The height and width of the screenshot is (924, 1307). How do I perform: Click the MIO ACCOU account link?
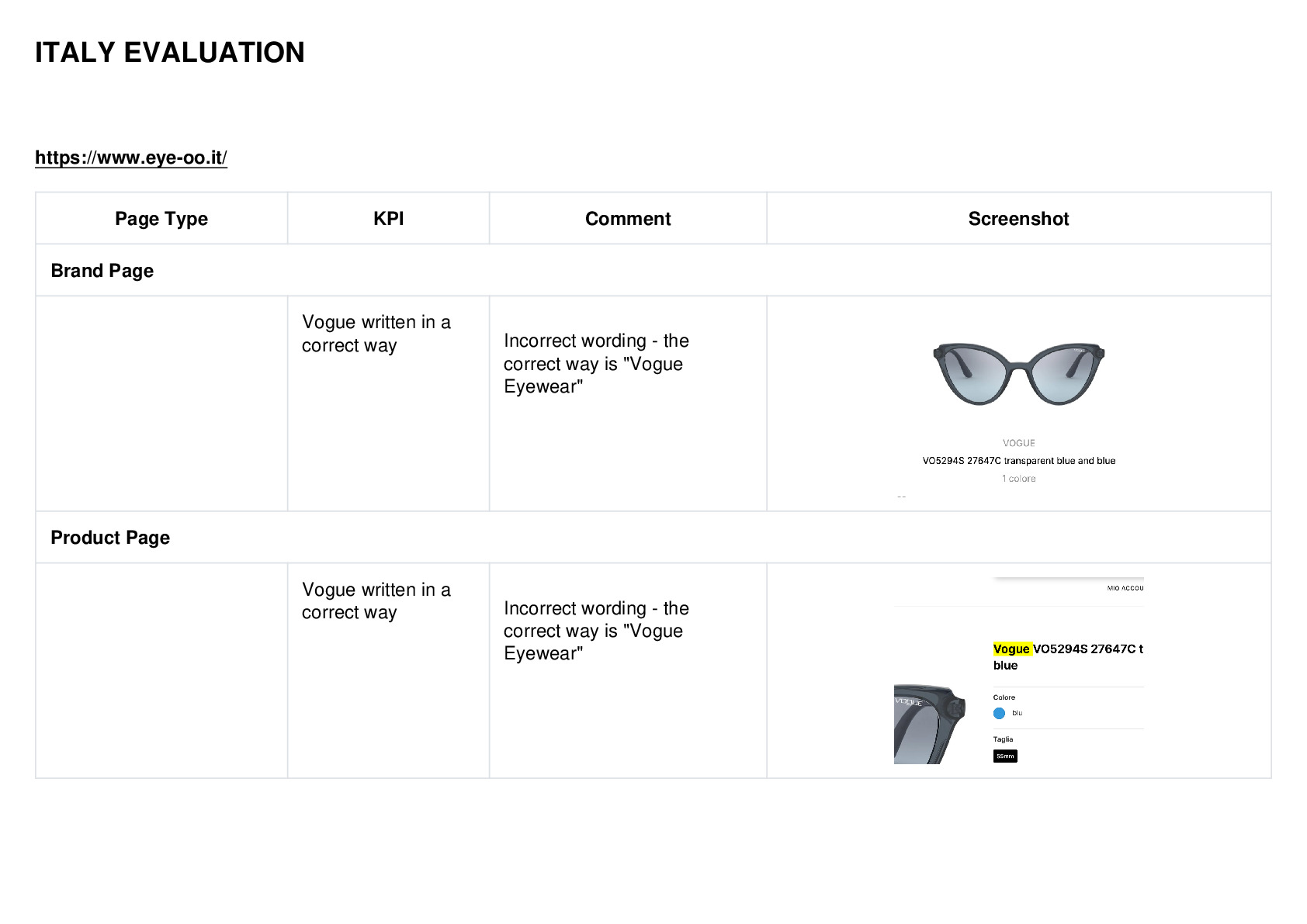pyautogui.click(x=1125, y=588)
